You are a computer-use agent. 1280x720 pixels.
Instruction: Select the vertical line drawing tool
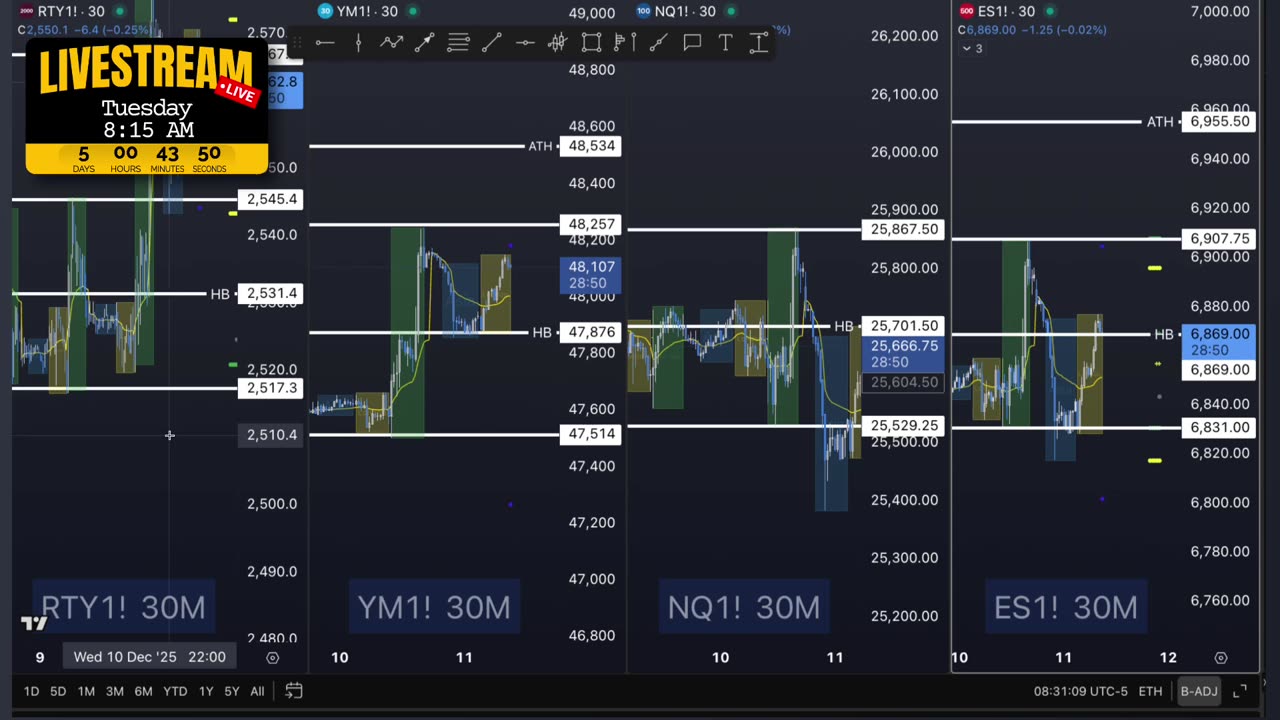tap(358, 42)
